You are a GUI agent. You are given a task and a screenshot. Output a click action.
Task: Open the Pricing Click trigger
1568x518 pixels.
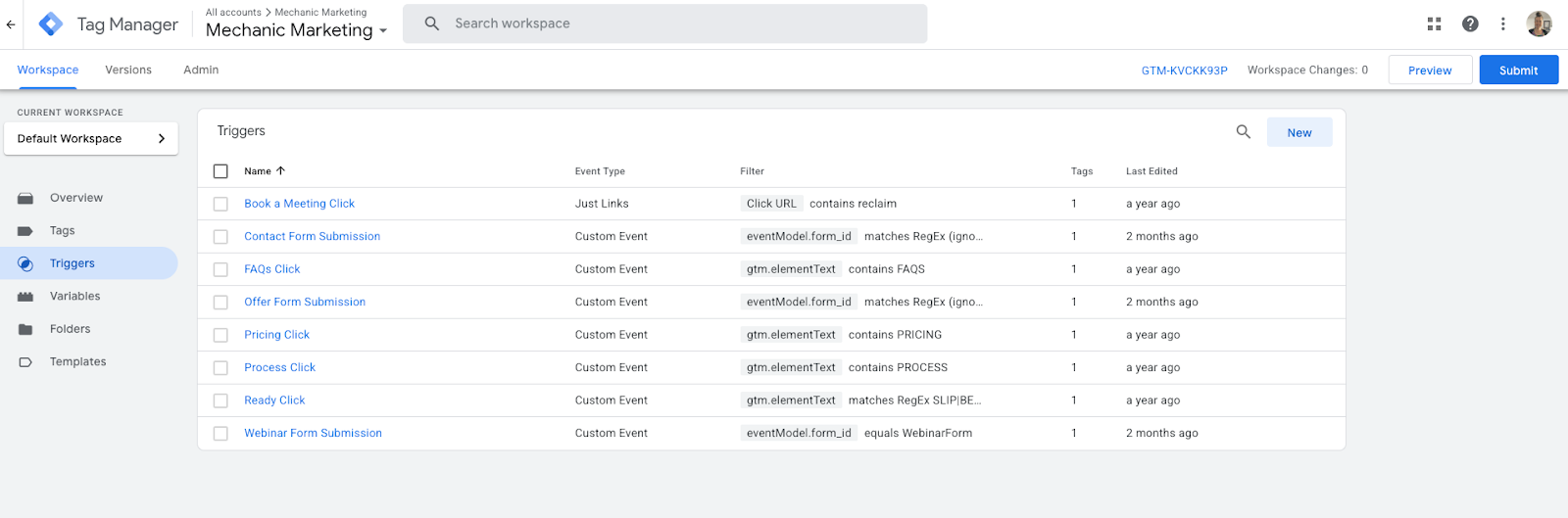pos(276,335)
